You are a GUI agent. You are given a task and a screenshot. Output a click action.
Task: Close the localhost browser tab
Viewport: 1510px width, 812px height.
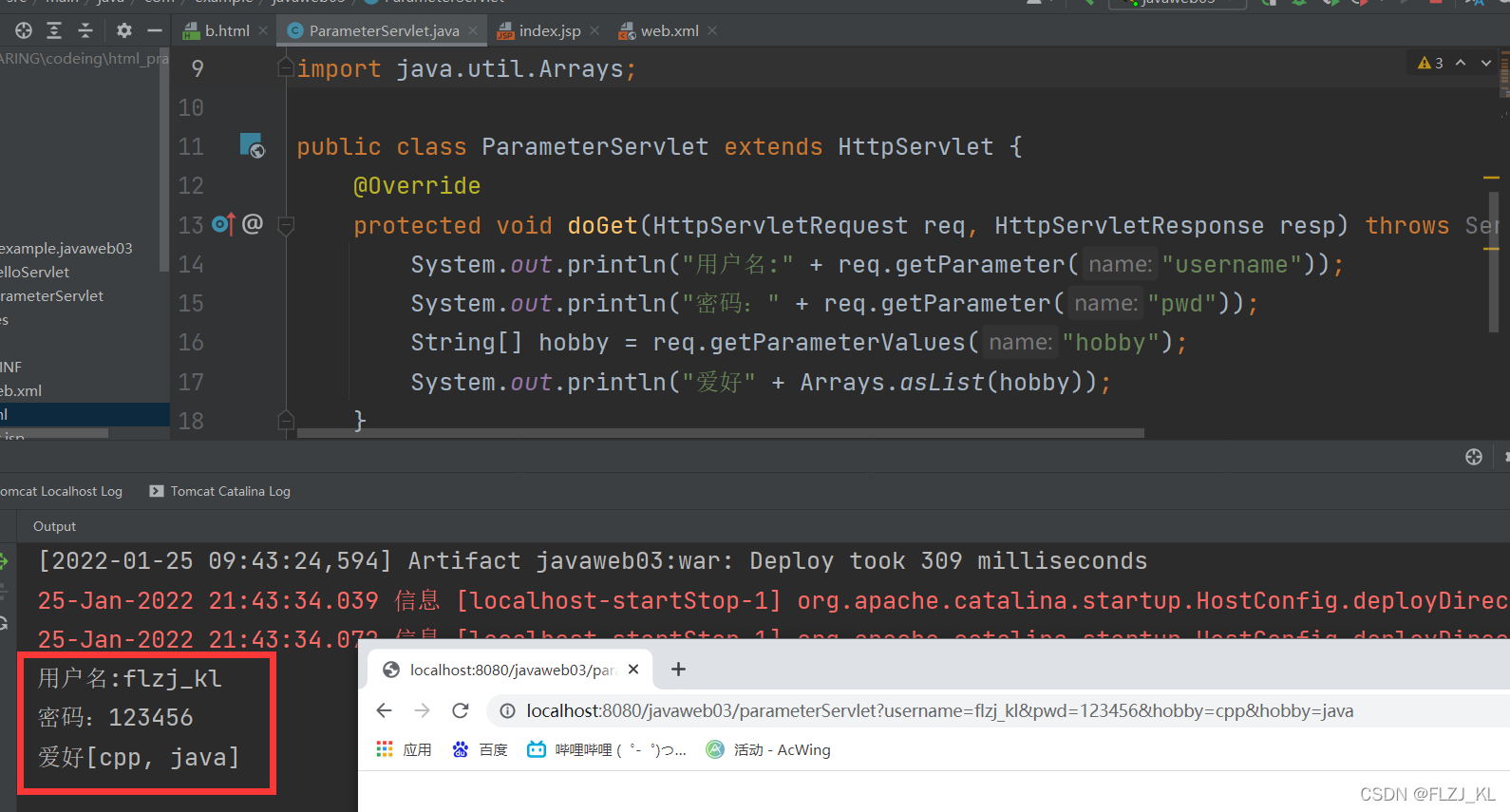pyautogui.click(x=633, y=670)
